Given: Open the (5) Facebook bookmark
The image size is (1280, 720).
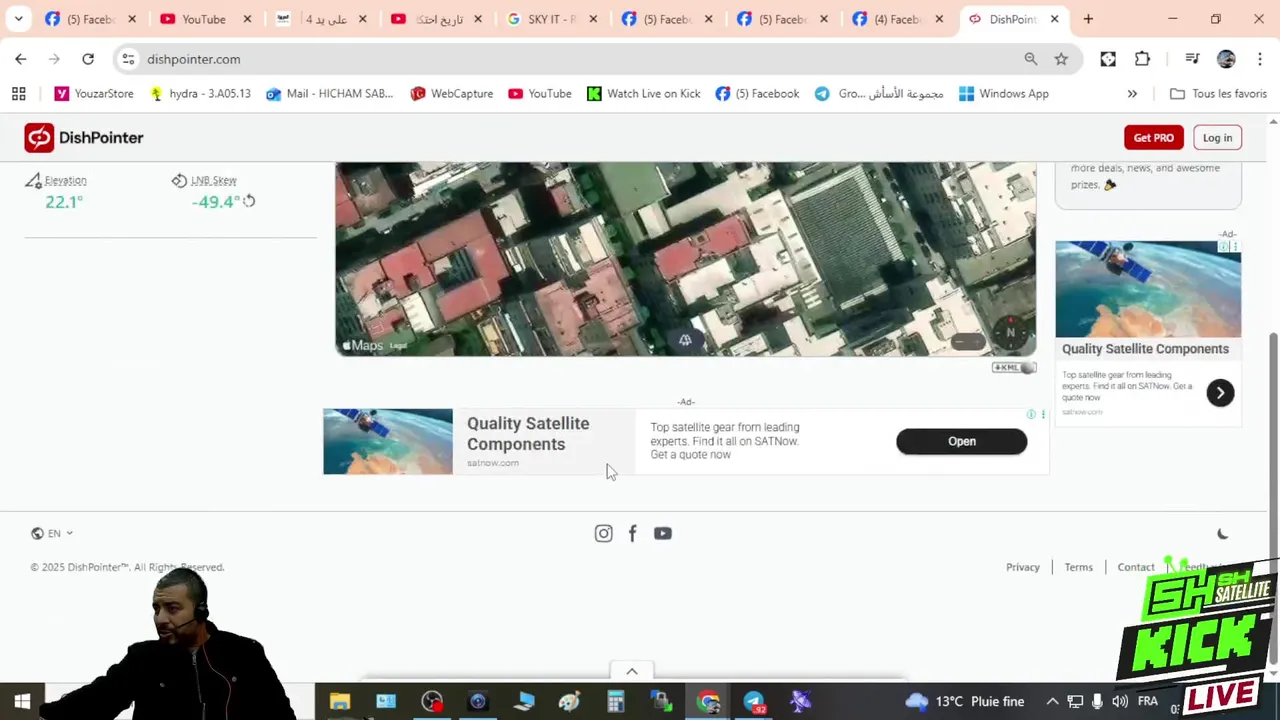Looking at the screenshot, I should [x=757, y=94].
